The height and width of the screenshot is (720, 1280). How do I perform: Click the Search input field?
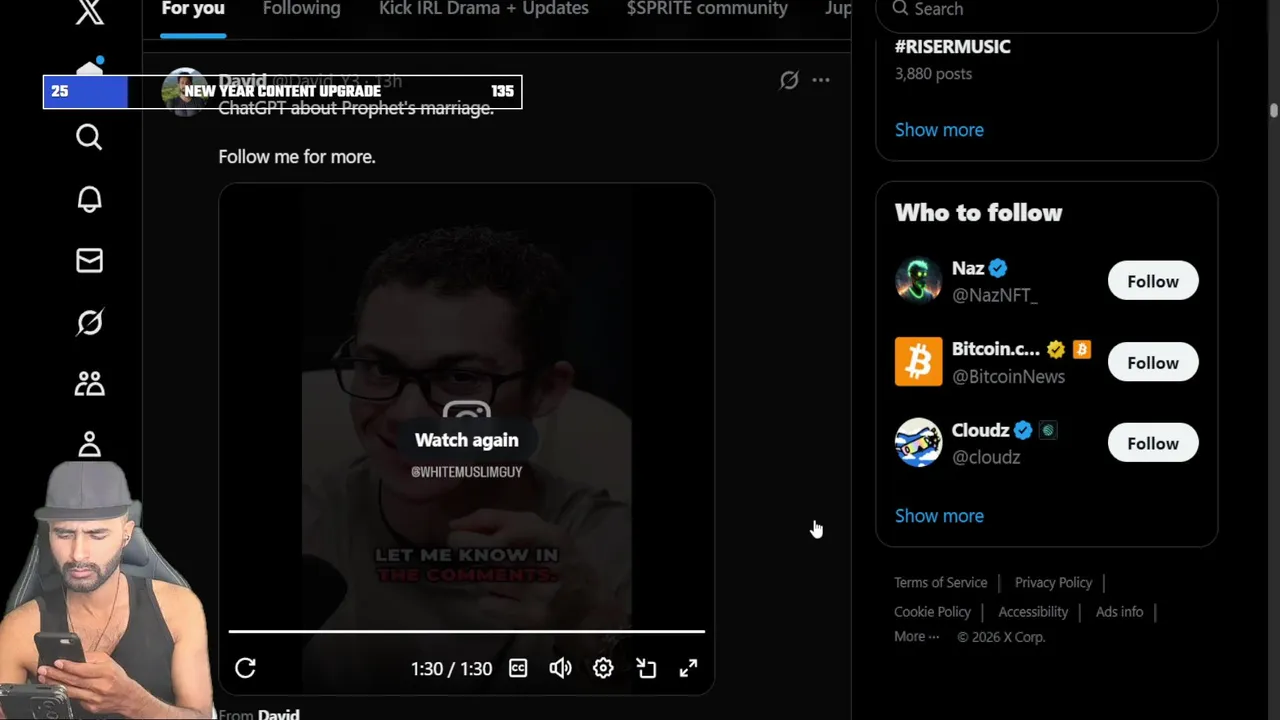[1046, 12]
